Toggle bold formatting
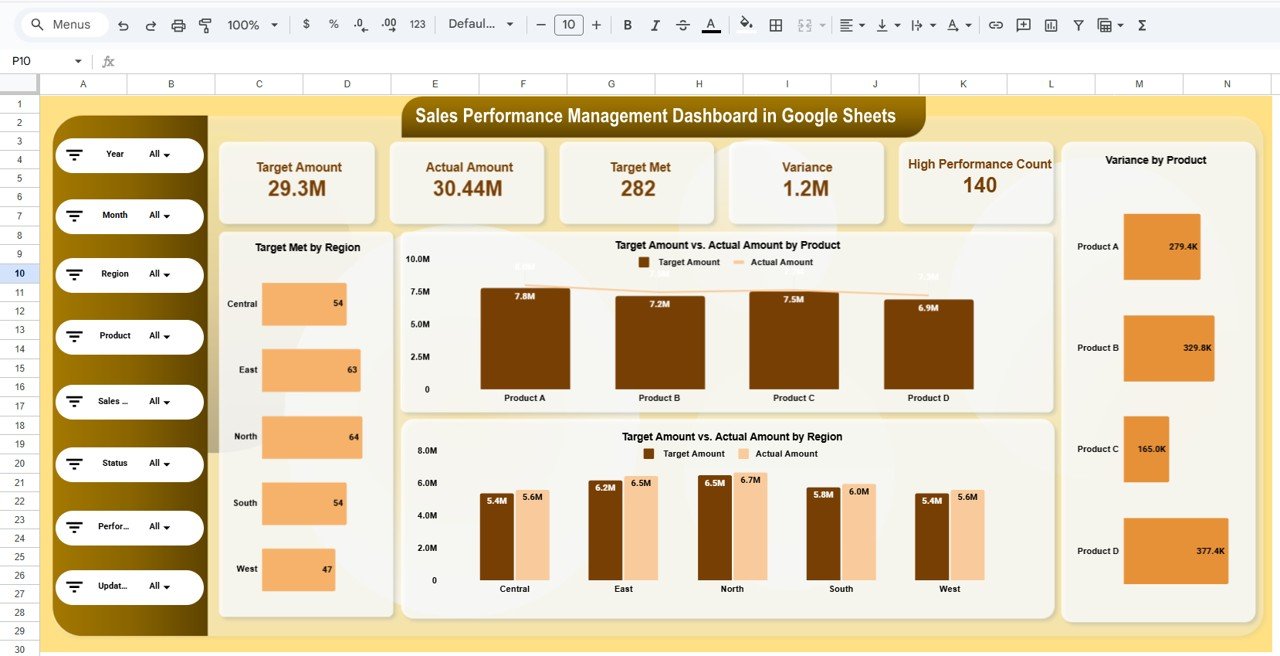Image resolution: width=1280 pixels, height=656 pixels. point(627,25)
